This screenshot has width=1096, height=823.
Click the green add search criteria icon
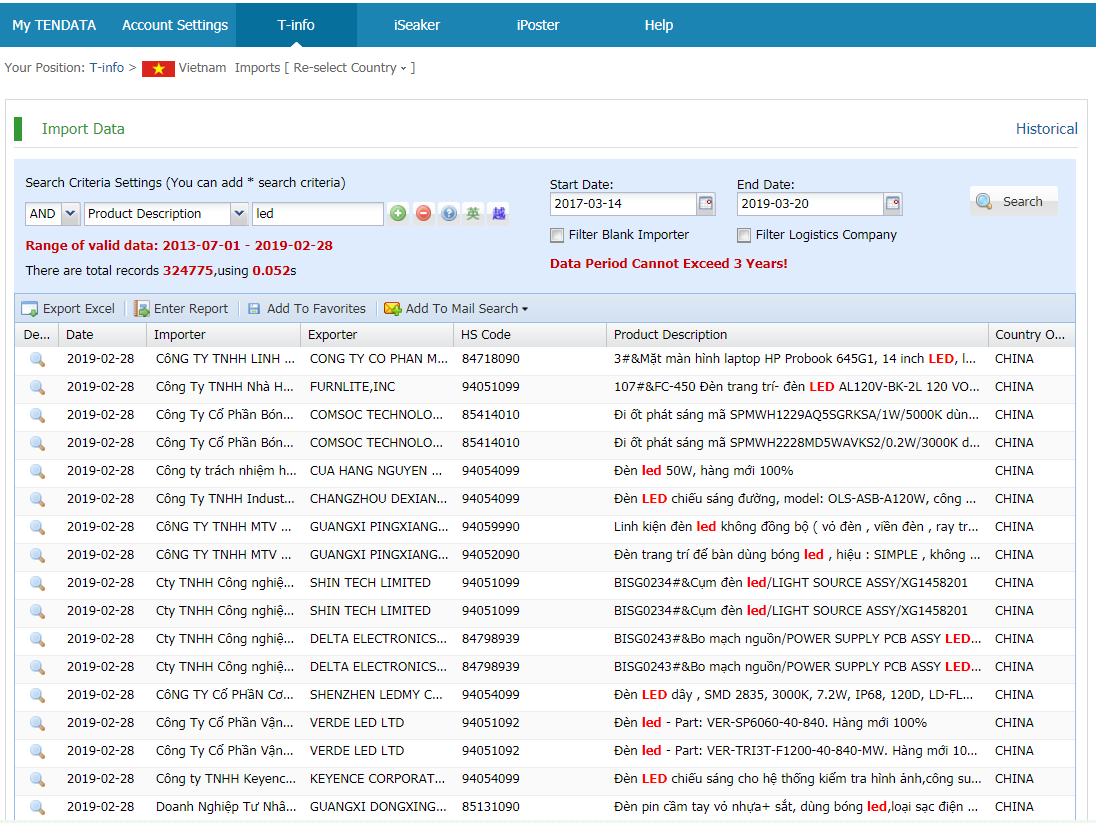point(398,213)
